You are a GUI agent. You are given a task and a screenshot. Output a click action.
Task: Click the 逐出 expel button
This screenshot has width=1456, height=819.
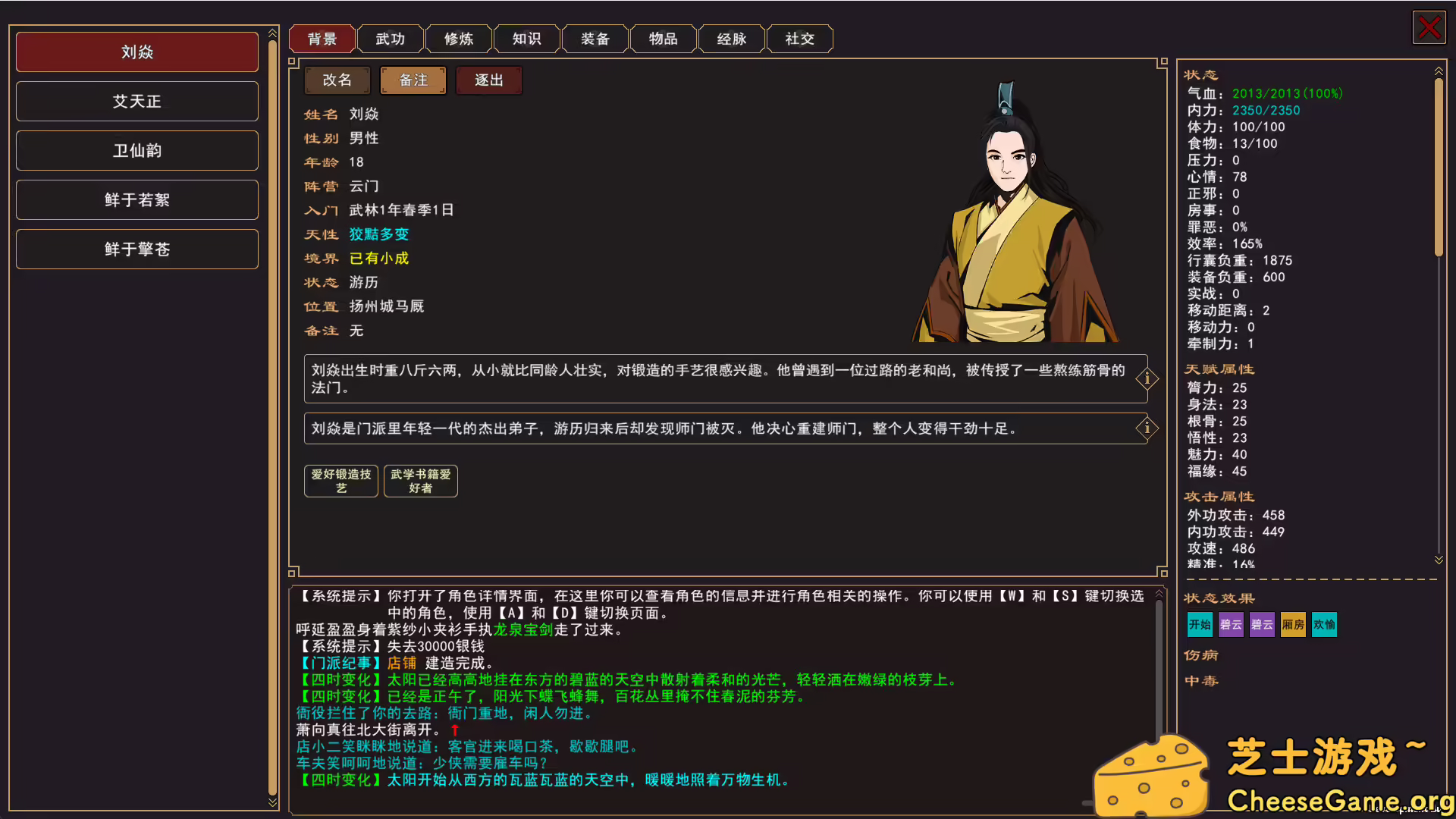point(488,80)
